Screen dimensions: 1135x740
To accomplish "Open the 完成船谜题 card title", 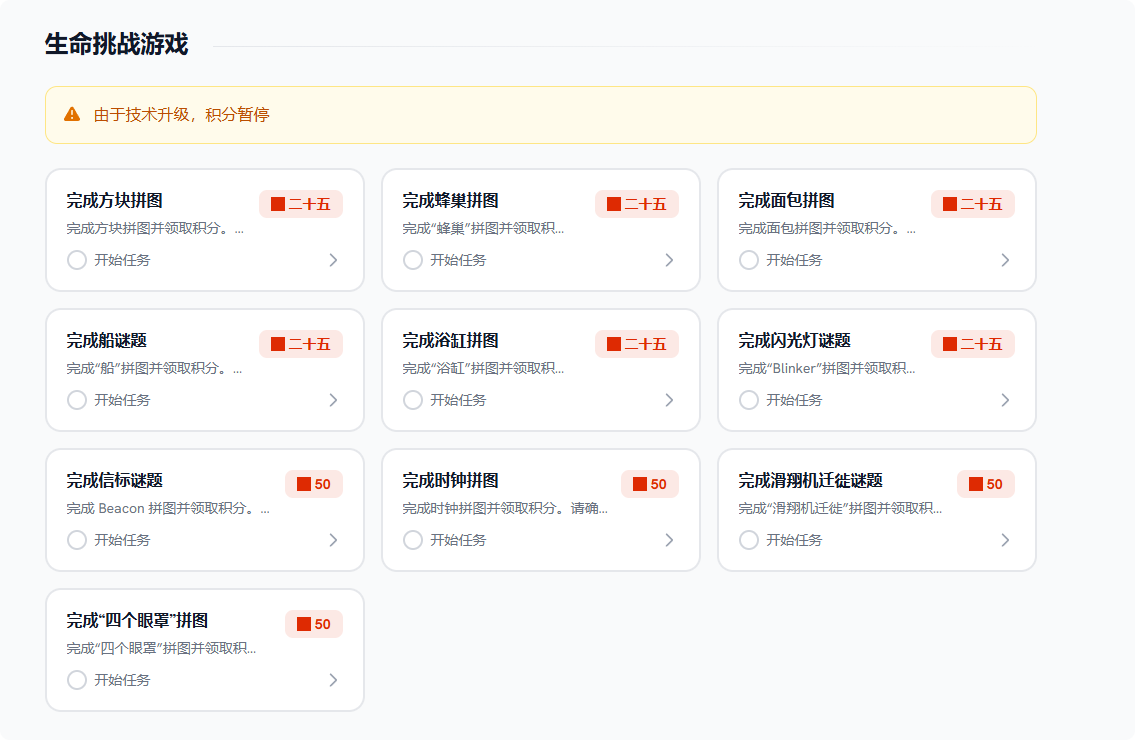I will [x=106, y=340].
